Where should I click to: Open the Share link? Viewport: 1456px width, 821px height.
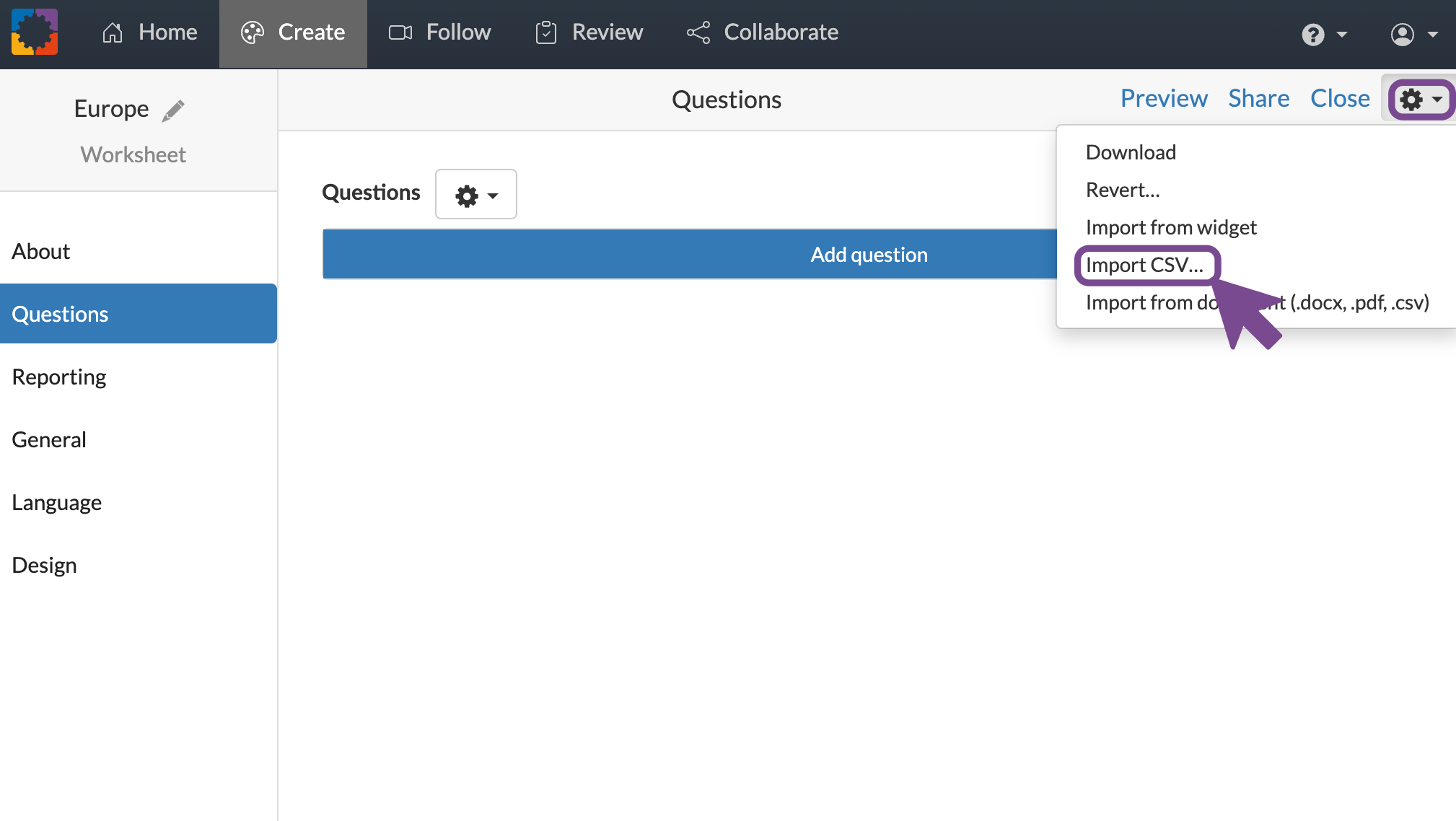pos(1258,98)
